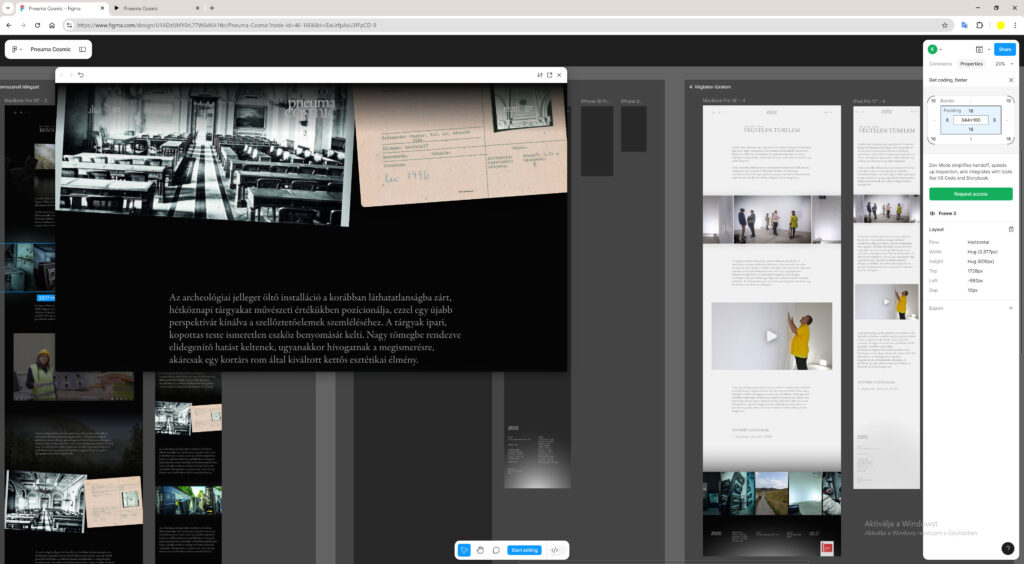1024x564 pixels.
Task: Select the Hand tool
Action: coord(480,550)
